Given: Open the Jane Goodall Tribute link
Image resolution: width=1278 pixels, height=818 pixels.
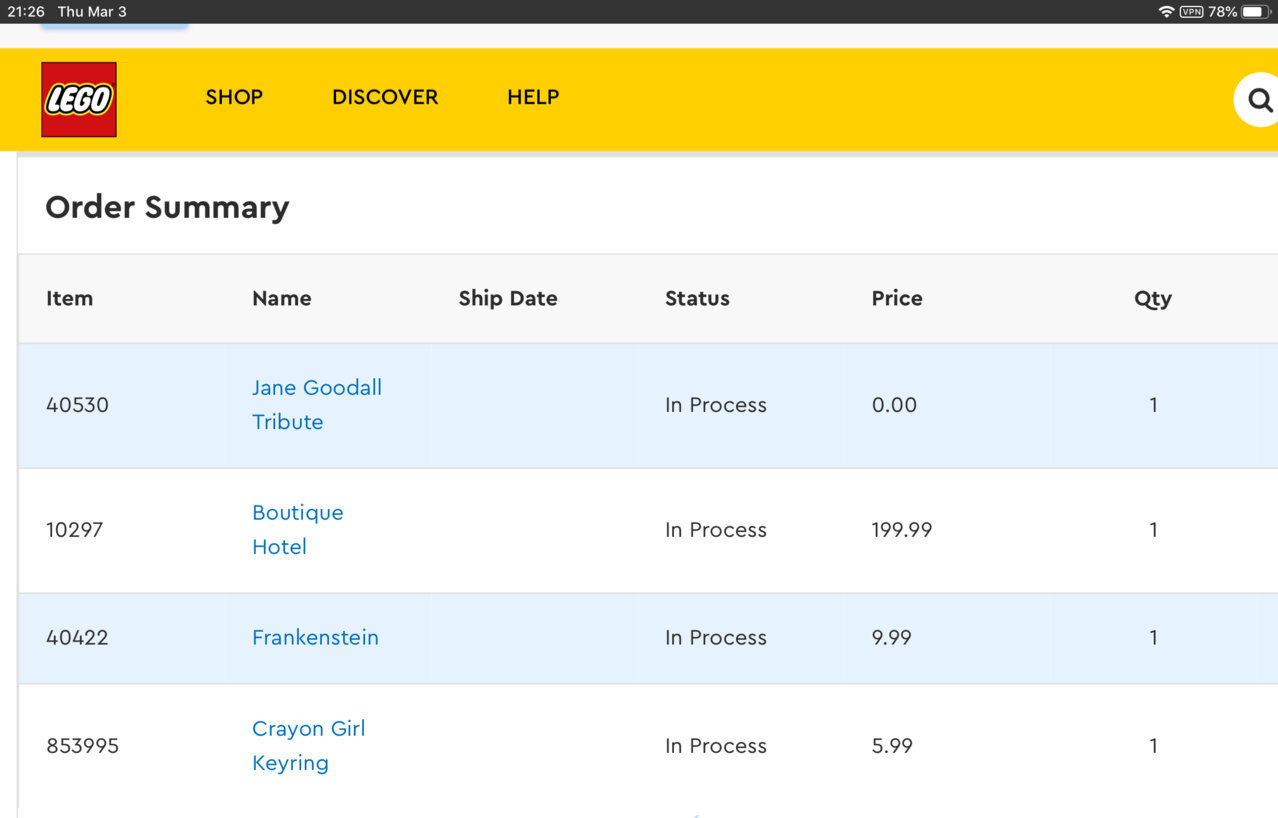Looking at the screenshot, I should pos(317,405).
